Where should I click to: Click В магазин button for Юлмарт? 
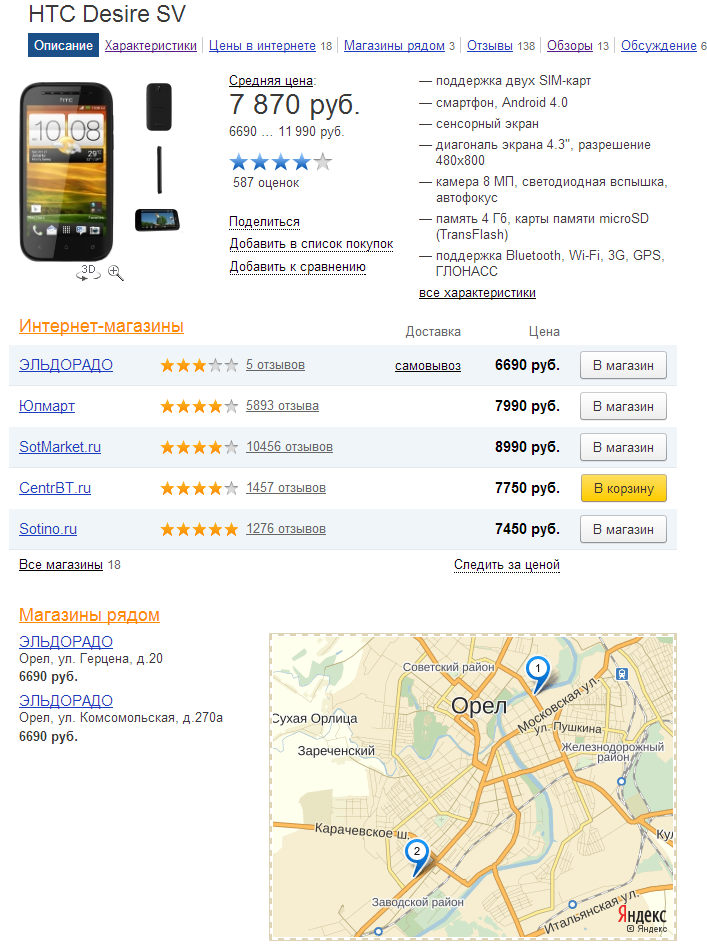(x=623, y=407)
